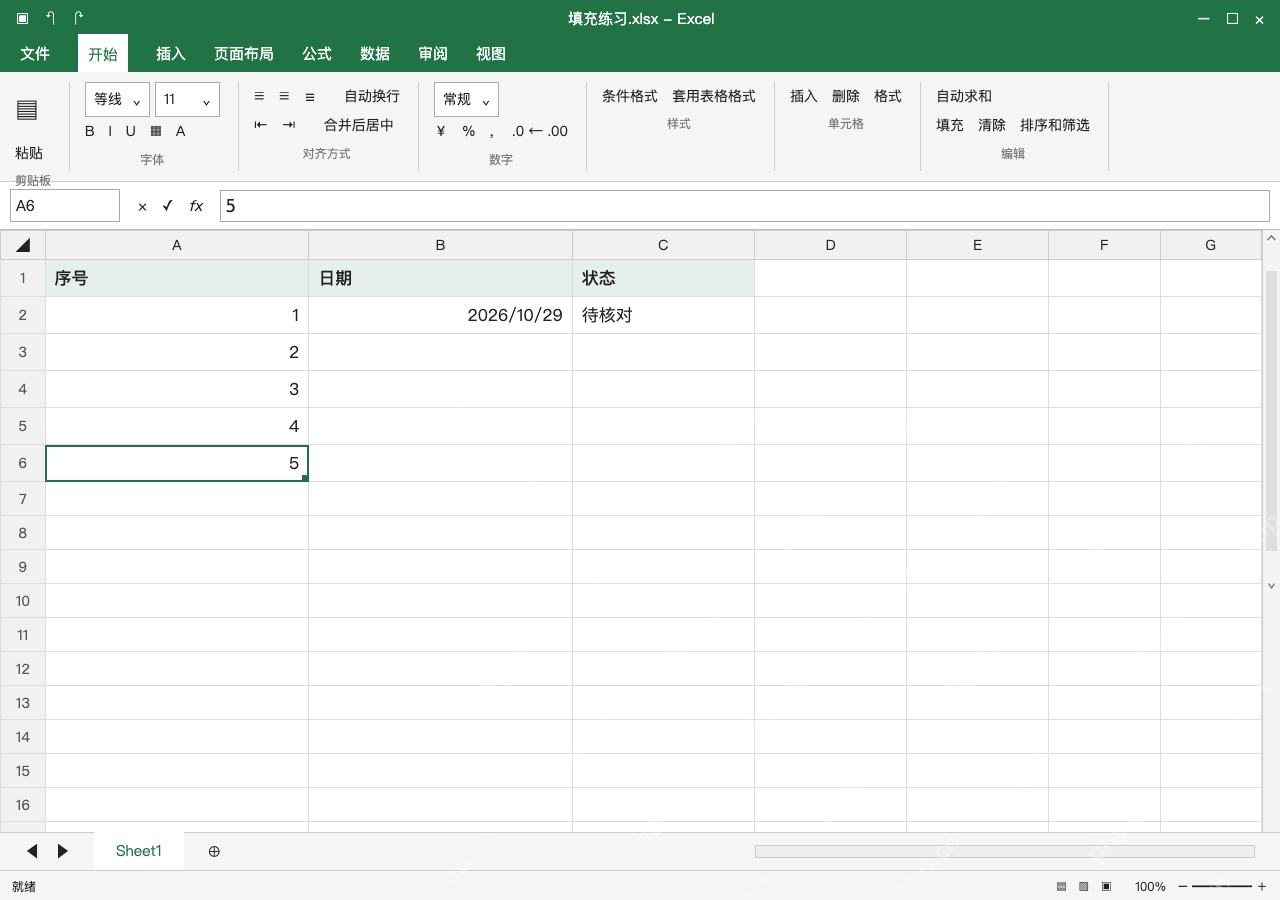
Task: Open the font size 11 dropdown
Action: 187,99
